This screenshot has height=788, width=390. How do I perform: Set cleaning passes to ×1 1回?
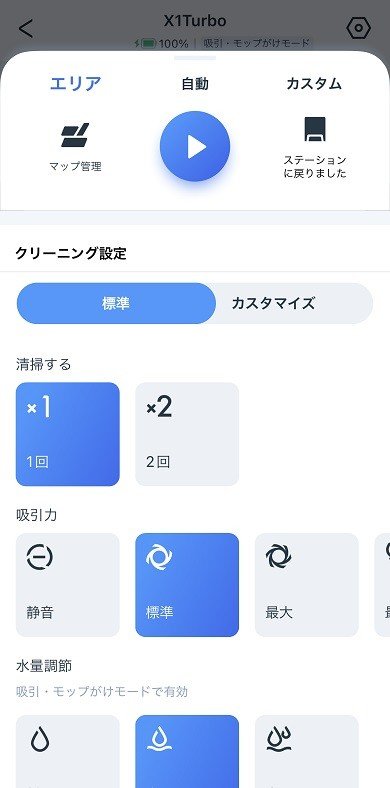click(68, 434)
